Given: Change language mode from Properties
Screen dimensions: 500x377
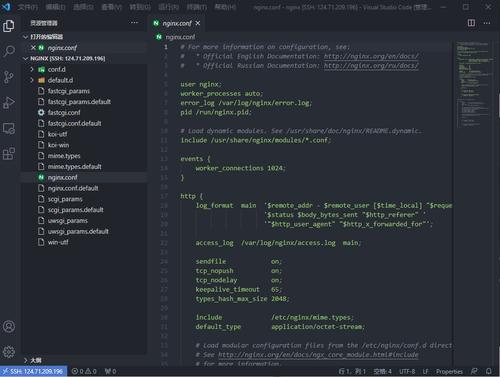Looking at the screenshot, I should pos(449,371).
